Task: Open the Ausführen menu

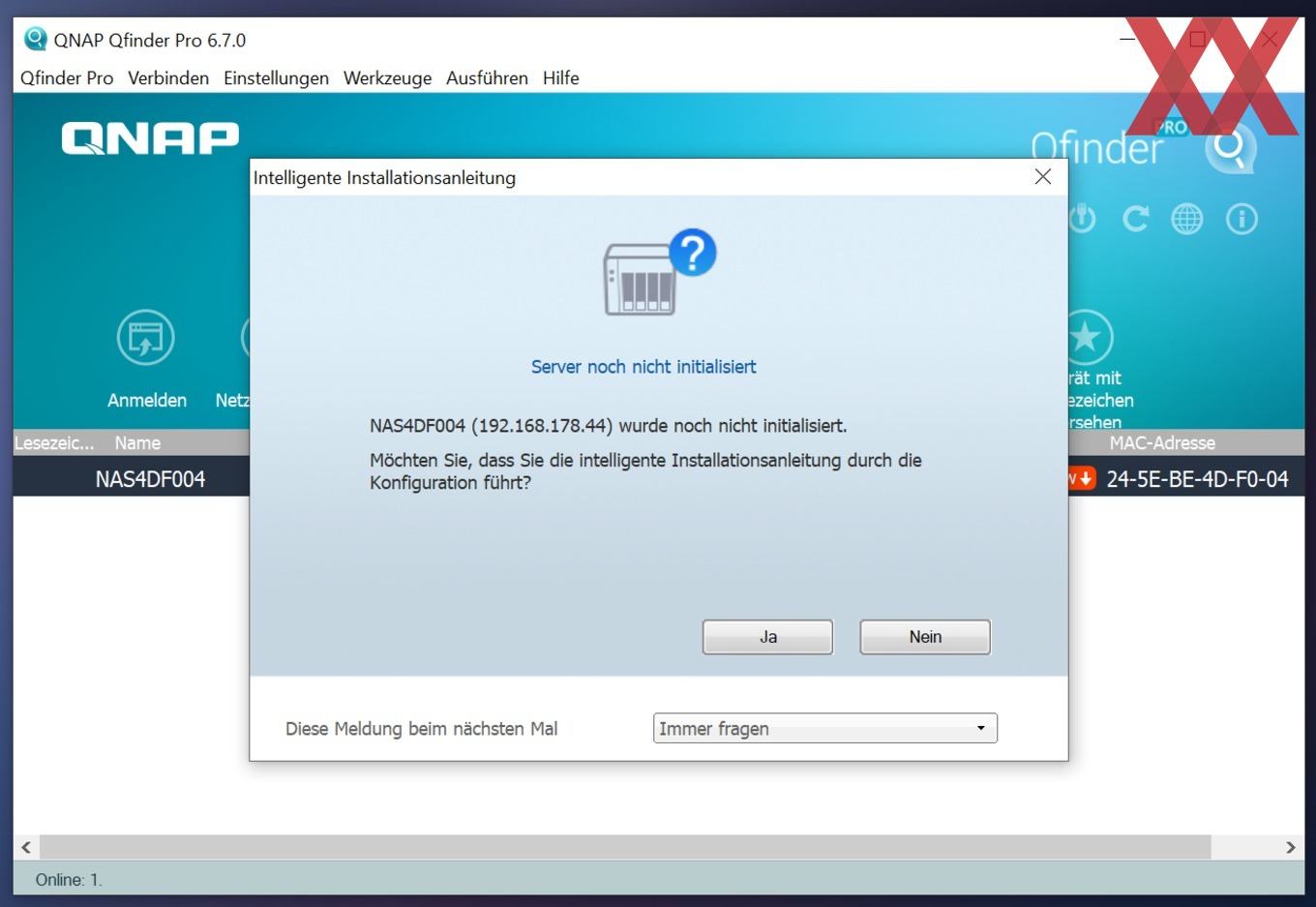Action: (487, 78)
